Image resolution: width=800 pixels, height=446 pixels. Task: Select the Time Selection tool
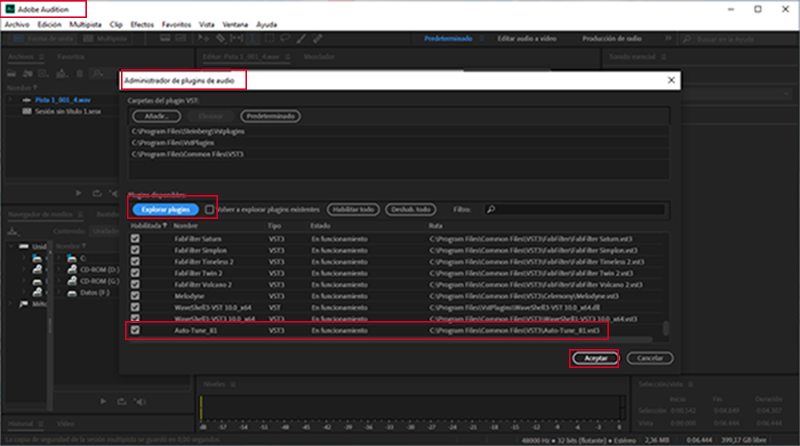coord(253,38)
